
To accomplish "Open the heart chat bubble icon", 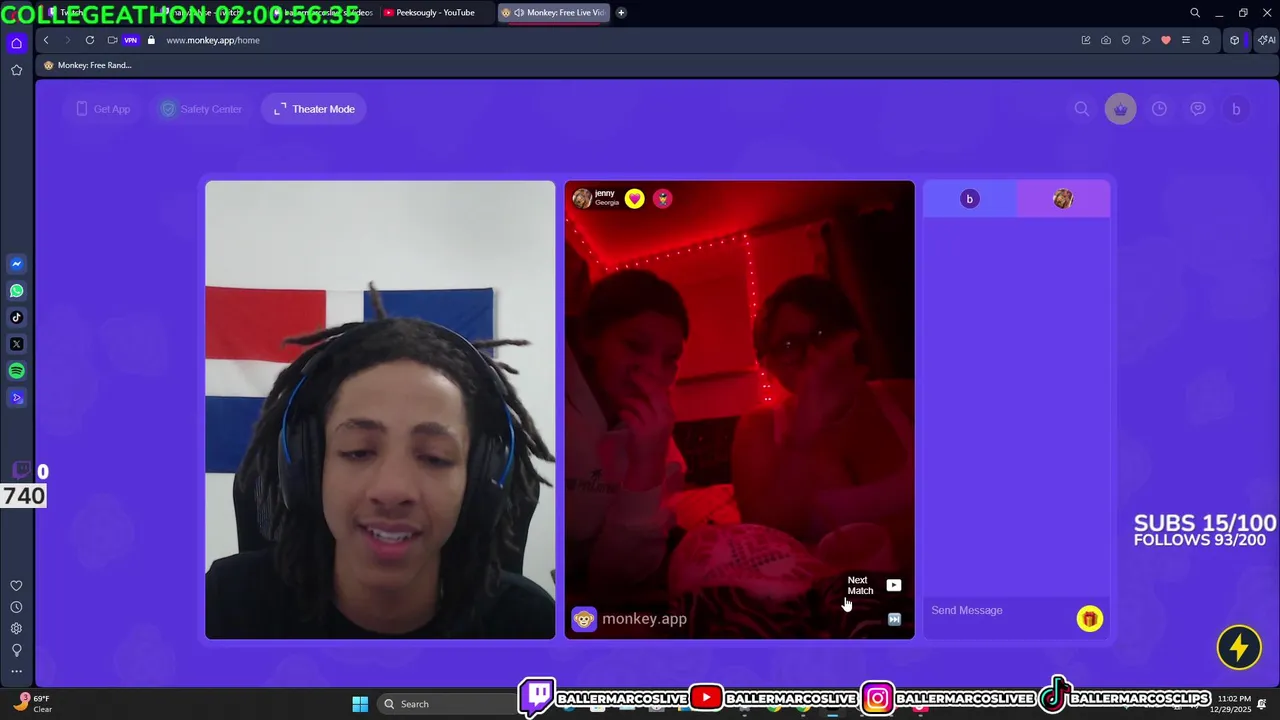I will click(x=1198, y=109).
